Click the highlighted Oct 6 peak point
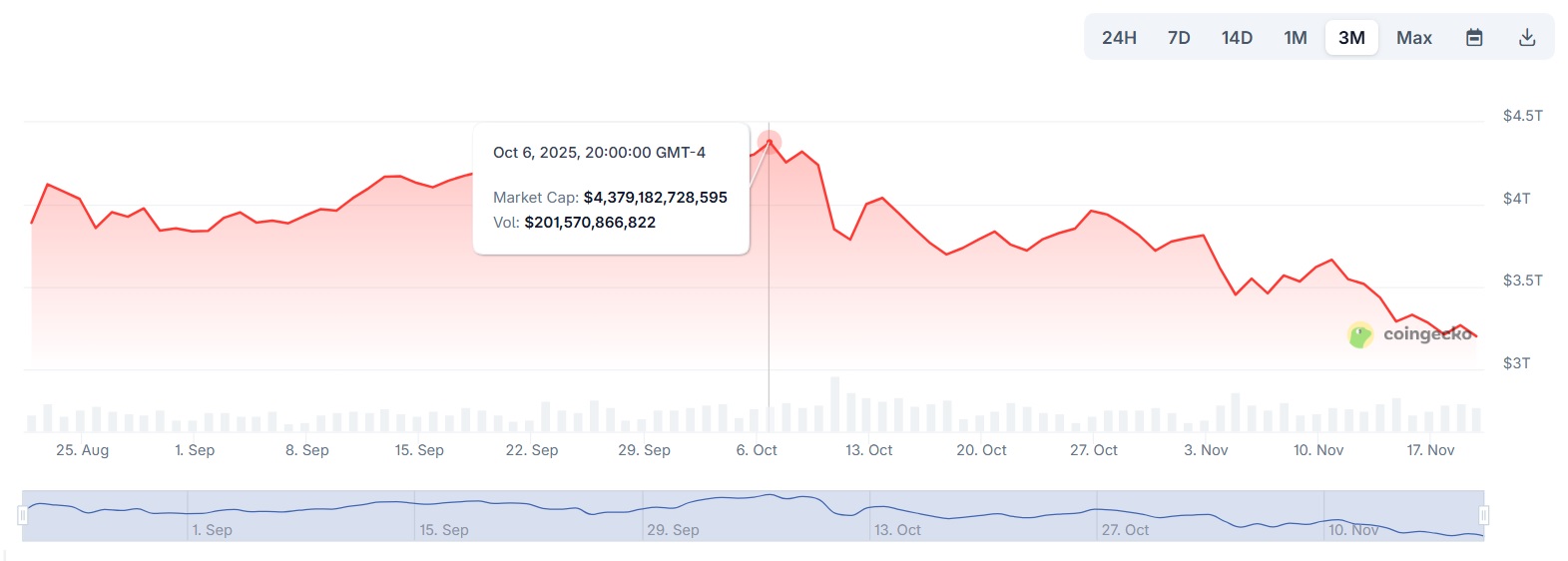This screenshot has height=561, width=1568. click(x=770, y=142)
